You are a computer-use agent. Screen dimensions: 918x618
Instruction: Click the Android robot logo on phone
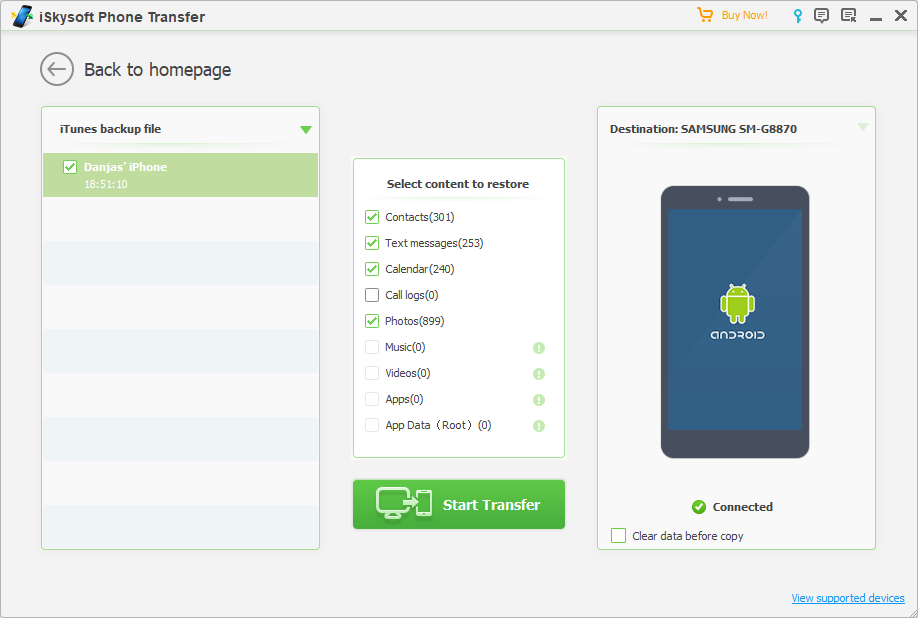tap(737, 304)
